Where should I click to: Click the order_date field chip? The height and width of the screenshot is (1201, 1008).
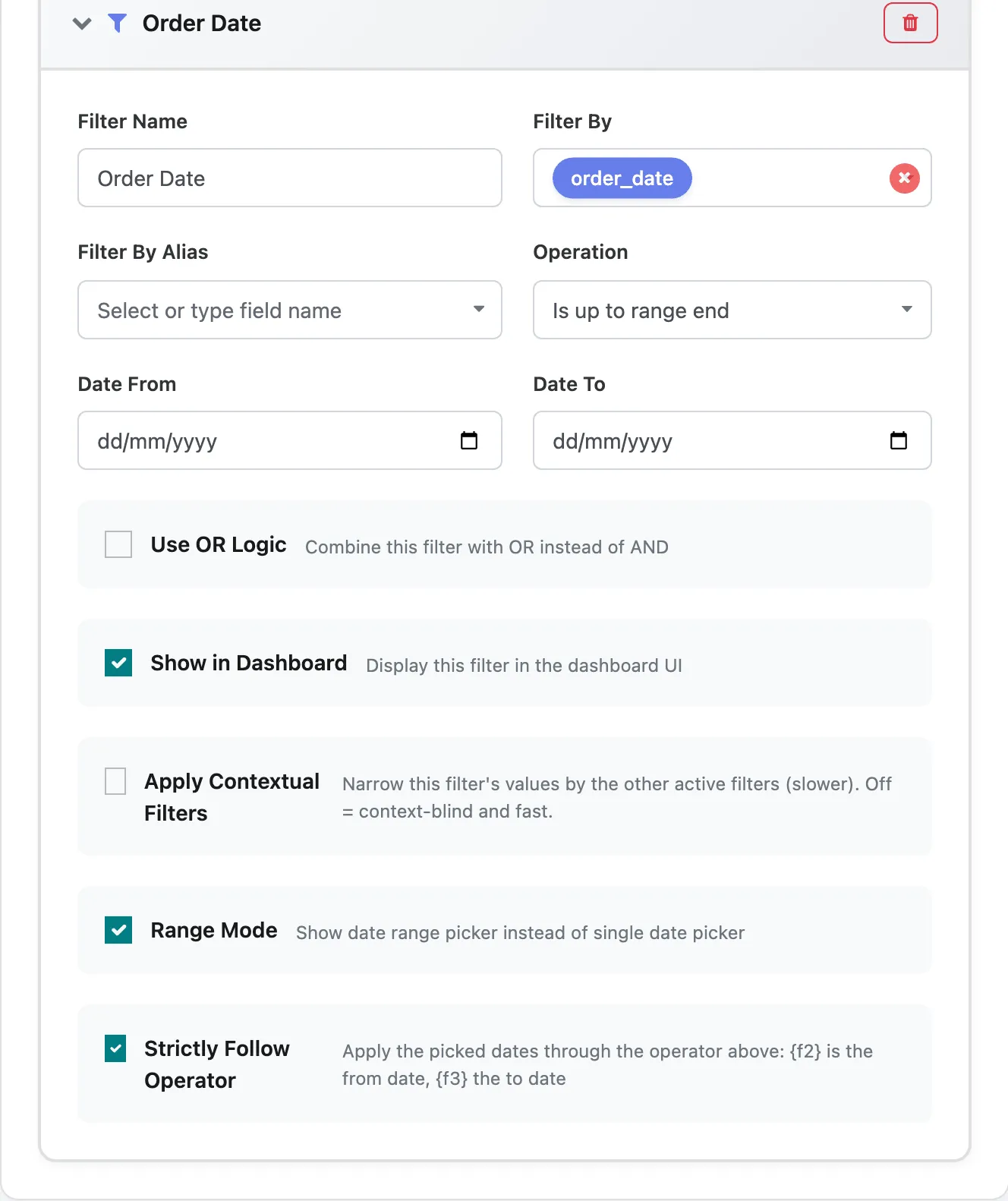(x=622, y=178)
